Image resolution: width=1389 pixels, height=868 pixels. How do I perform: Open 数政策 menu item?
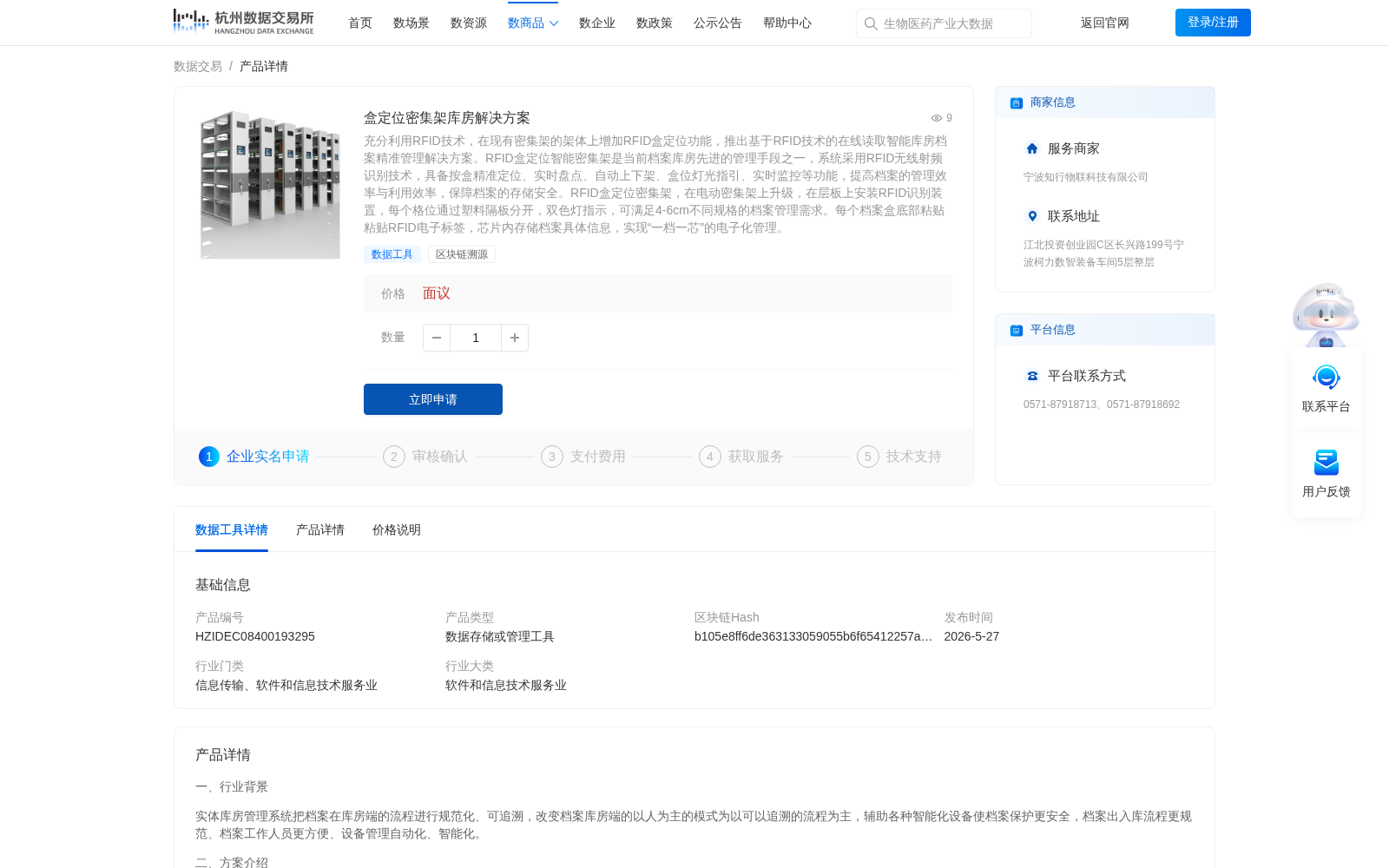[655, 23]
